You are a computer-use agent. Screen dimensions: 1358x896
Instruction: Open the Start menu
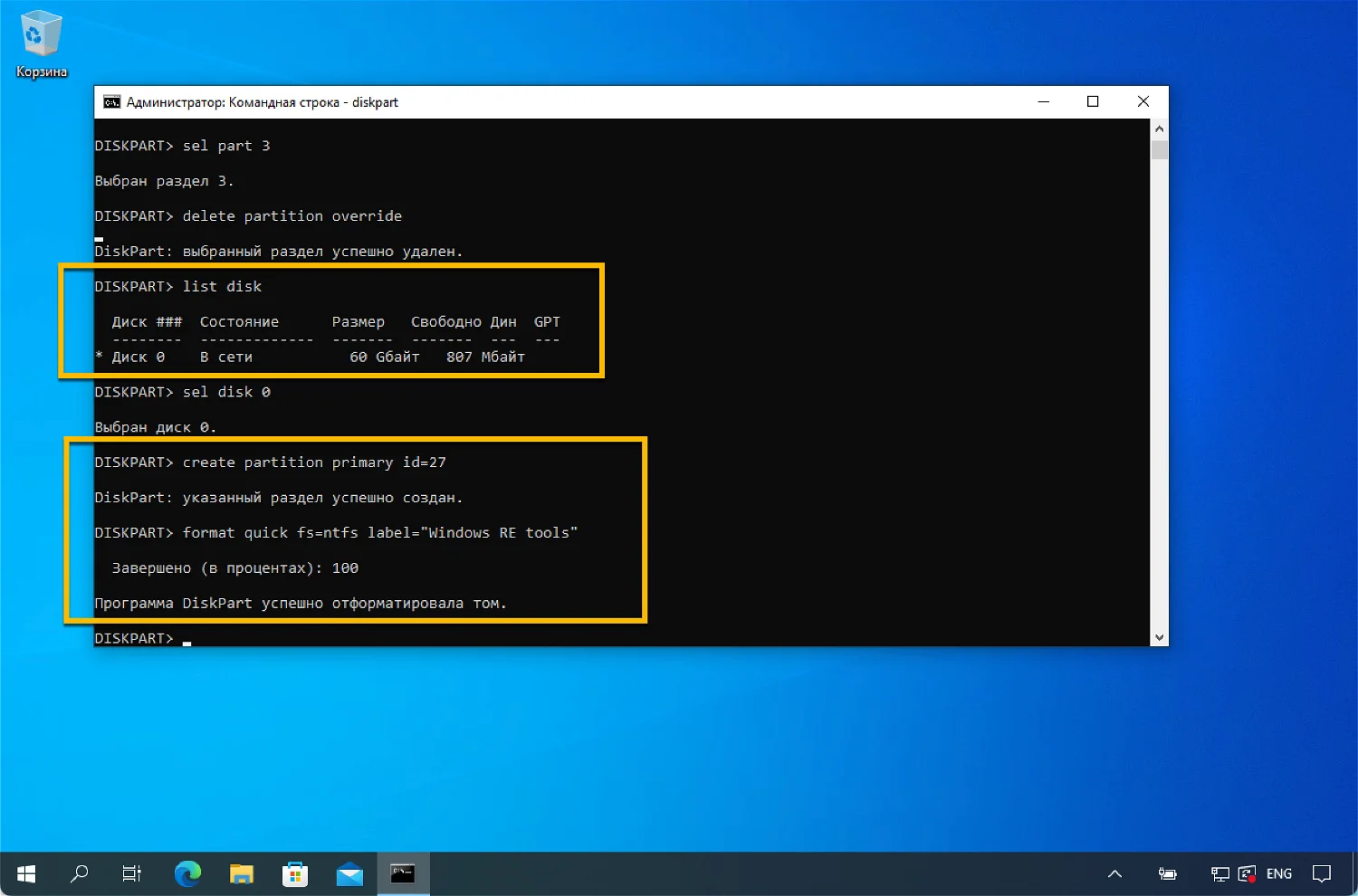click(x=25, y=873)
